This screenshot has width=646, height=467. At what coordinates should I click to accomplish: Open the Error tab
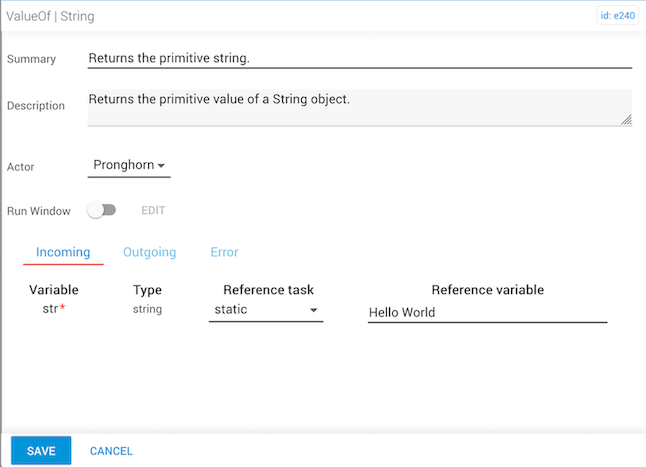coord(224,252)
